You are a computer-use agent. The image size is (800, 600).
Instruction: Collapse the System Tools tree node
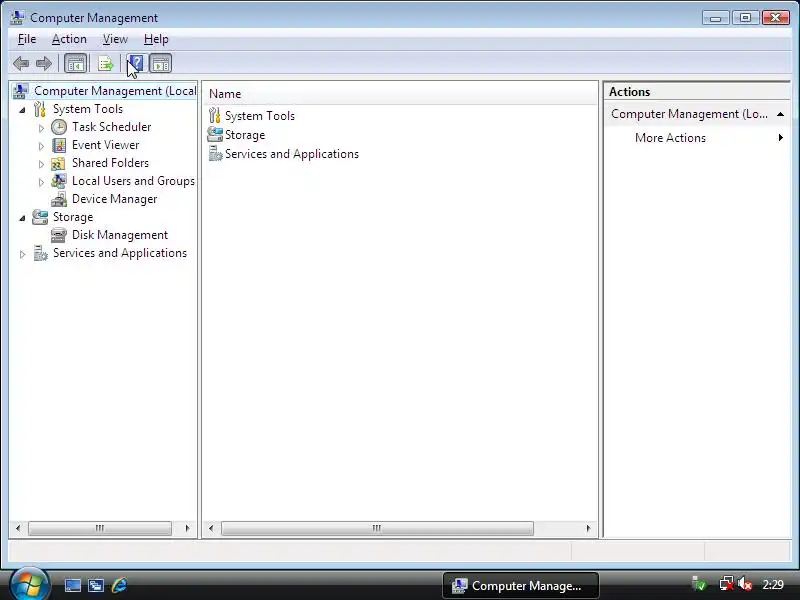coord(22,110)
